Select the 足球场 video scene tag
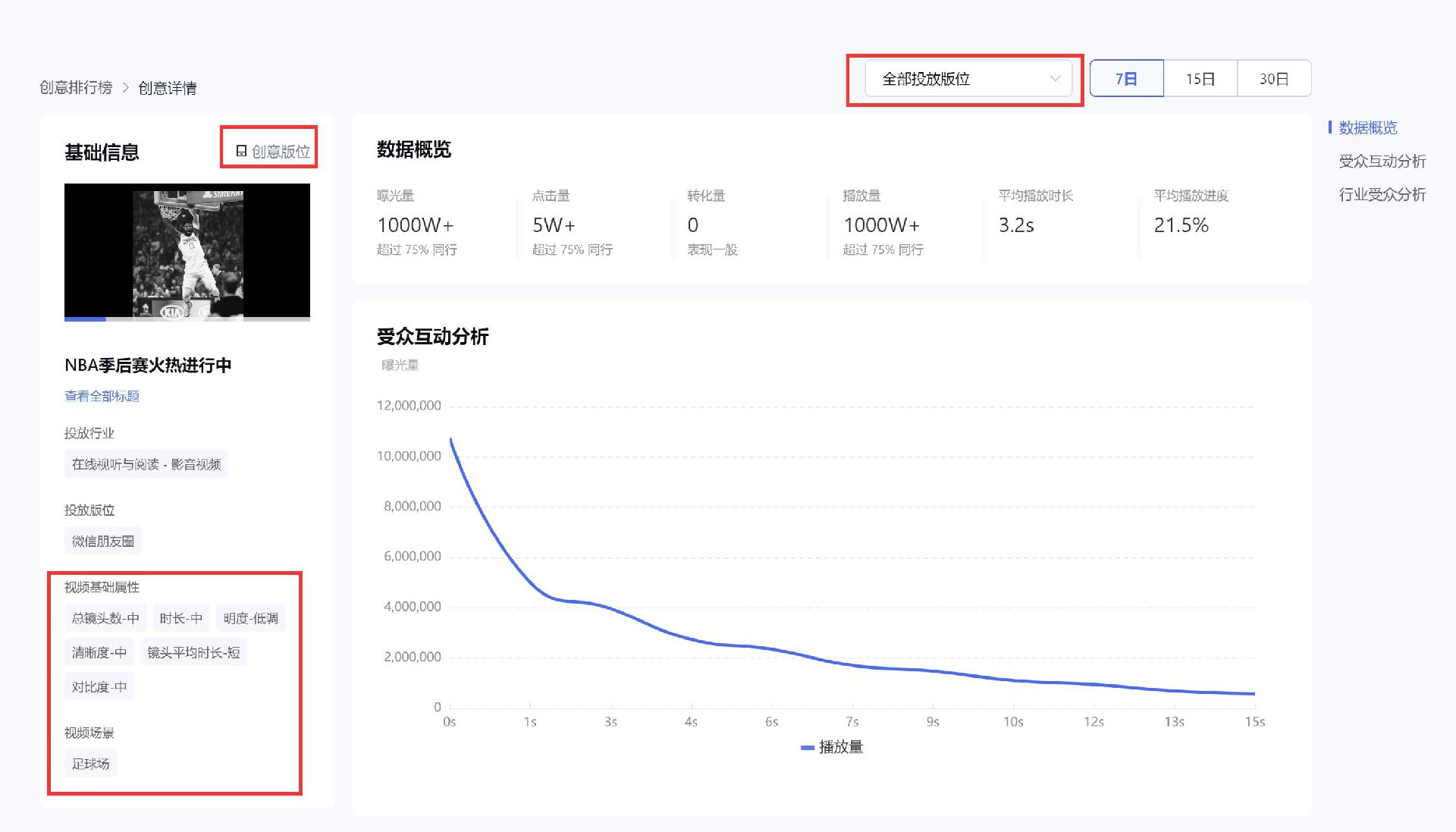 (89, 764)
